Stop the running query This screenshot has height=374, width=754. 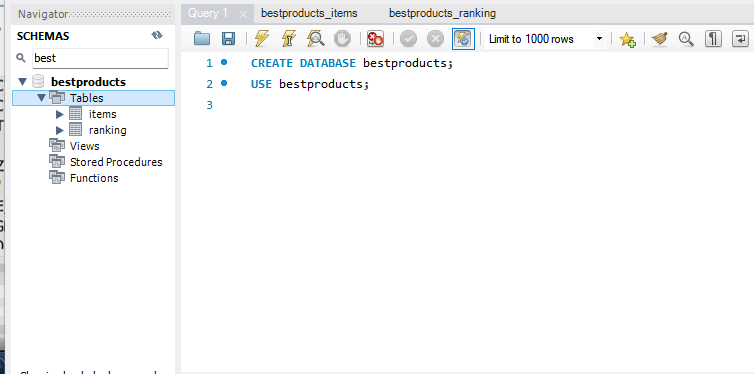[x=342, y=38]
